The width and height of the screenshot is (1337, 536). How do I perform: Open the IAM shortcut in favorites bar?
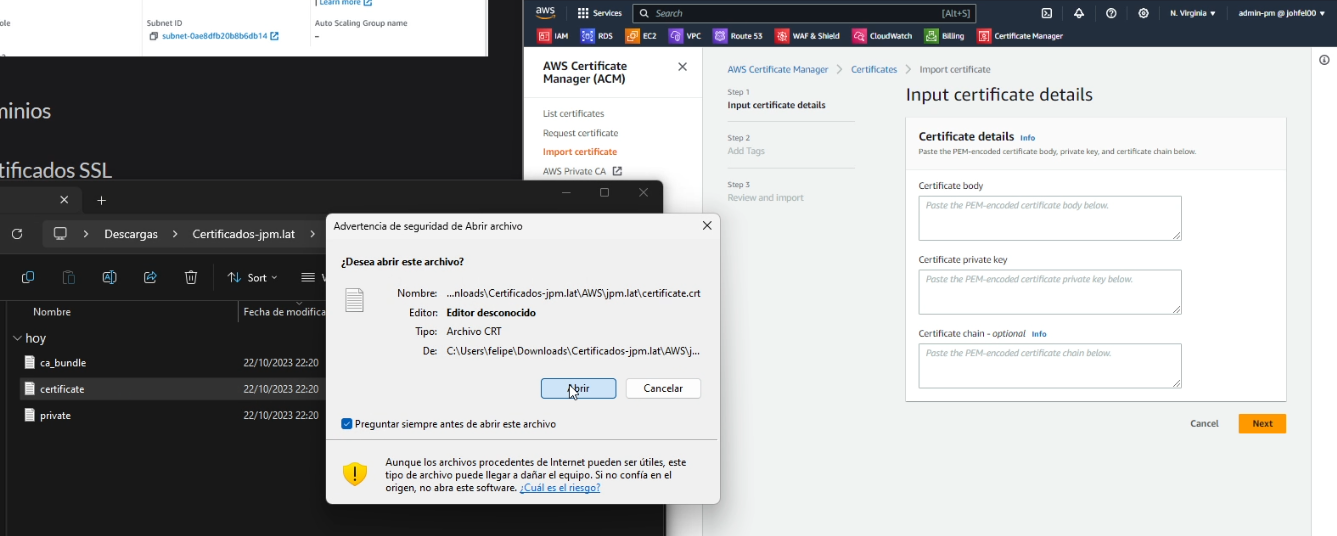(x=553, y=36)
